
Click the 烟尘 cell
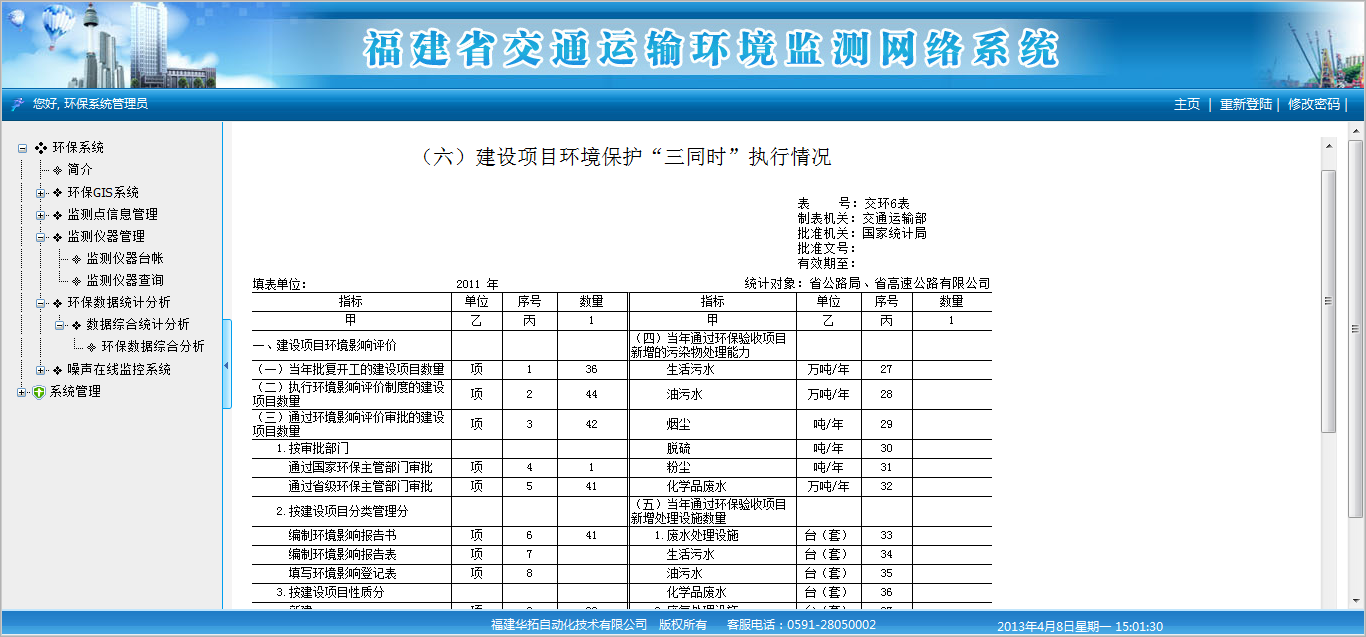click(x=712, y=424)
